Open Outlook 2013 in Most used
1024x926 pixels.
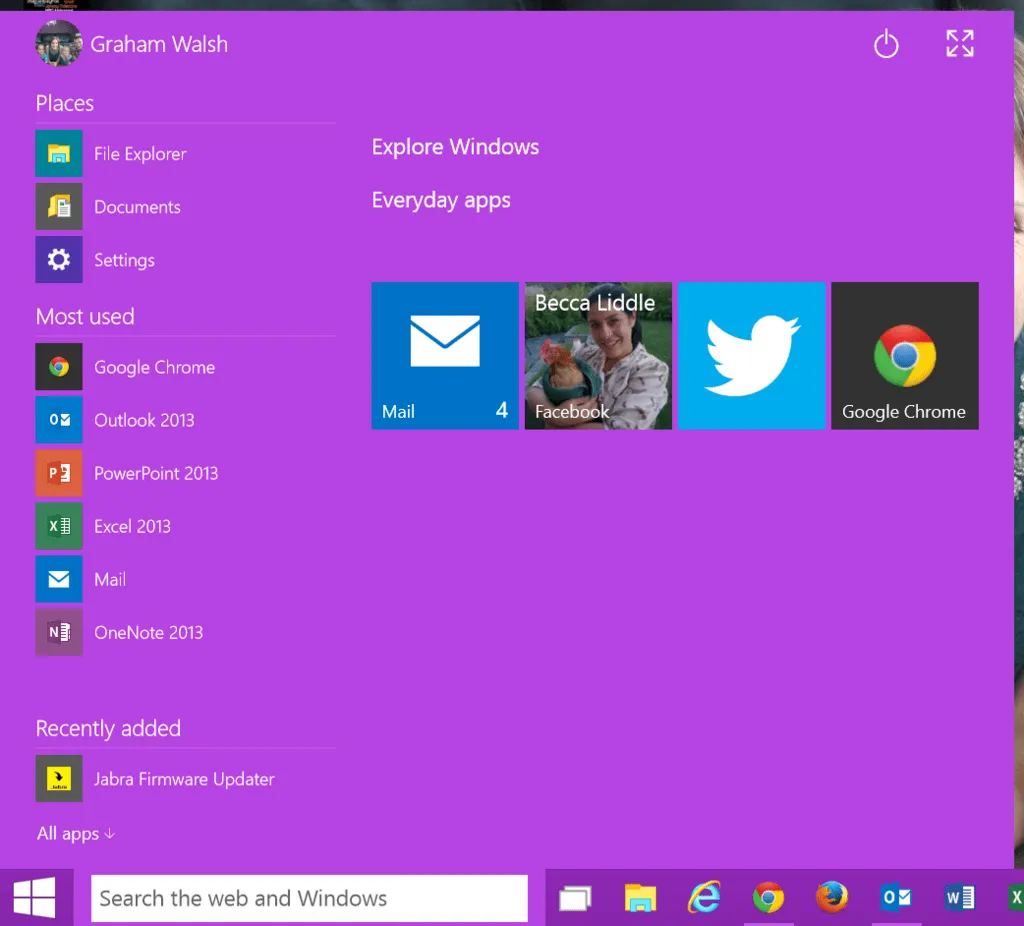pos(144,420)
